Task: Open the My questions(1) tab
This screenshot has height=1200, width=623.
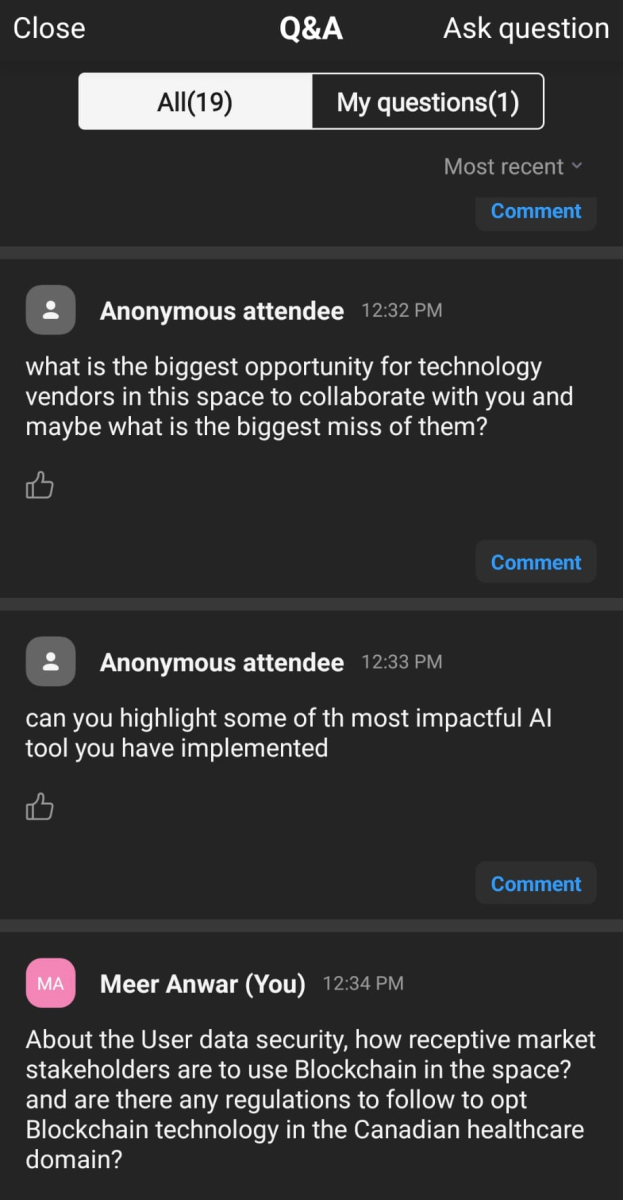Action: tap(428, 102)
